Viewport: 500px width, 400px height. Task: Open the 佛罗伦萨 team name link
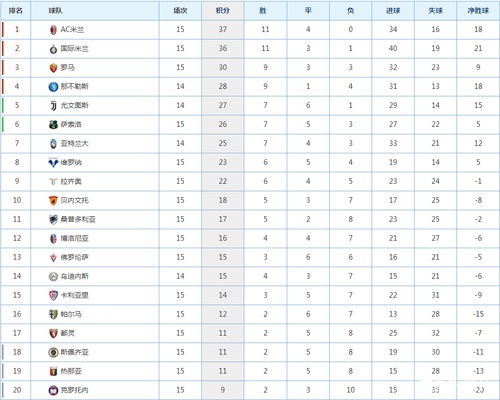pyautogui.click(x=74, y=257)
